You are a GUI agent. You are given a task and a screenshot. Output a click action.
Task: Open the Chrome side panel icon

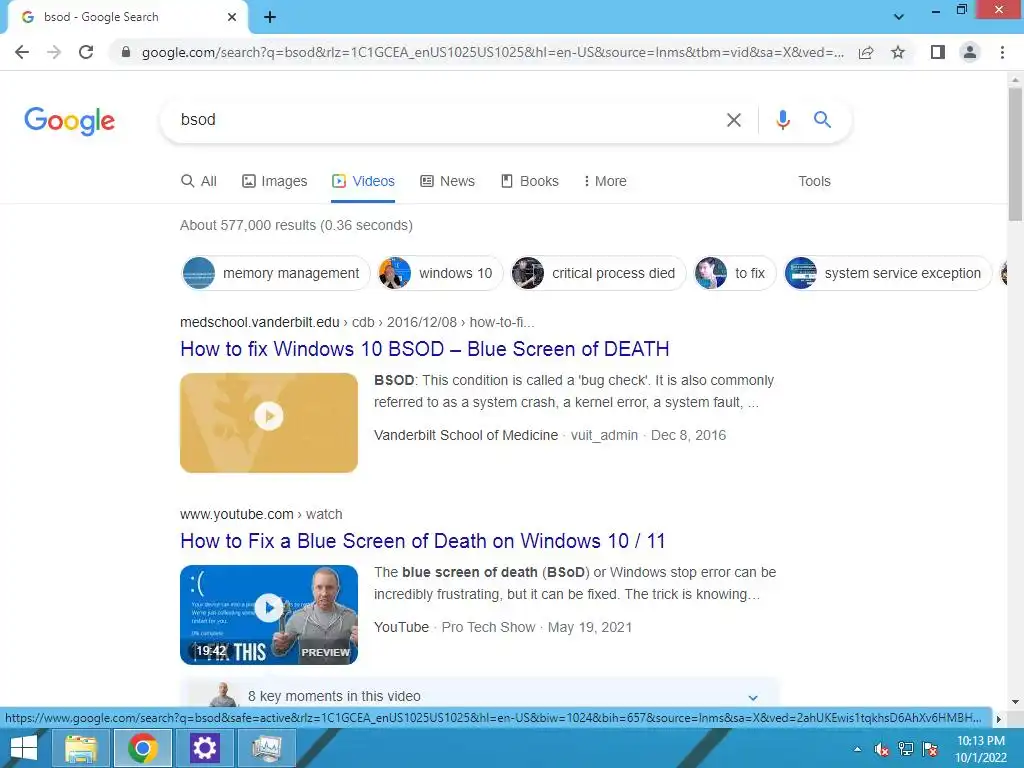(x=938, y=52)
